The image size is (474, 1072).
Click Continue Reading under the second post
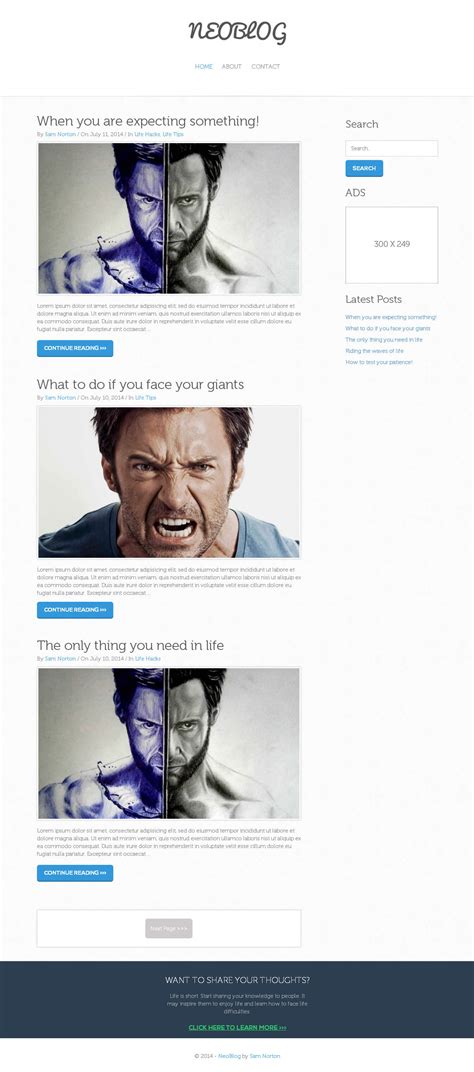[75, 610]
